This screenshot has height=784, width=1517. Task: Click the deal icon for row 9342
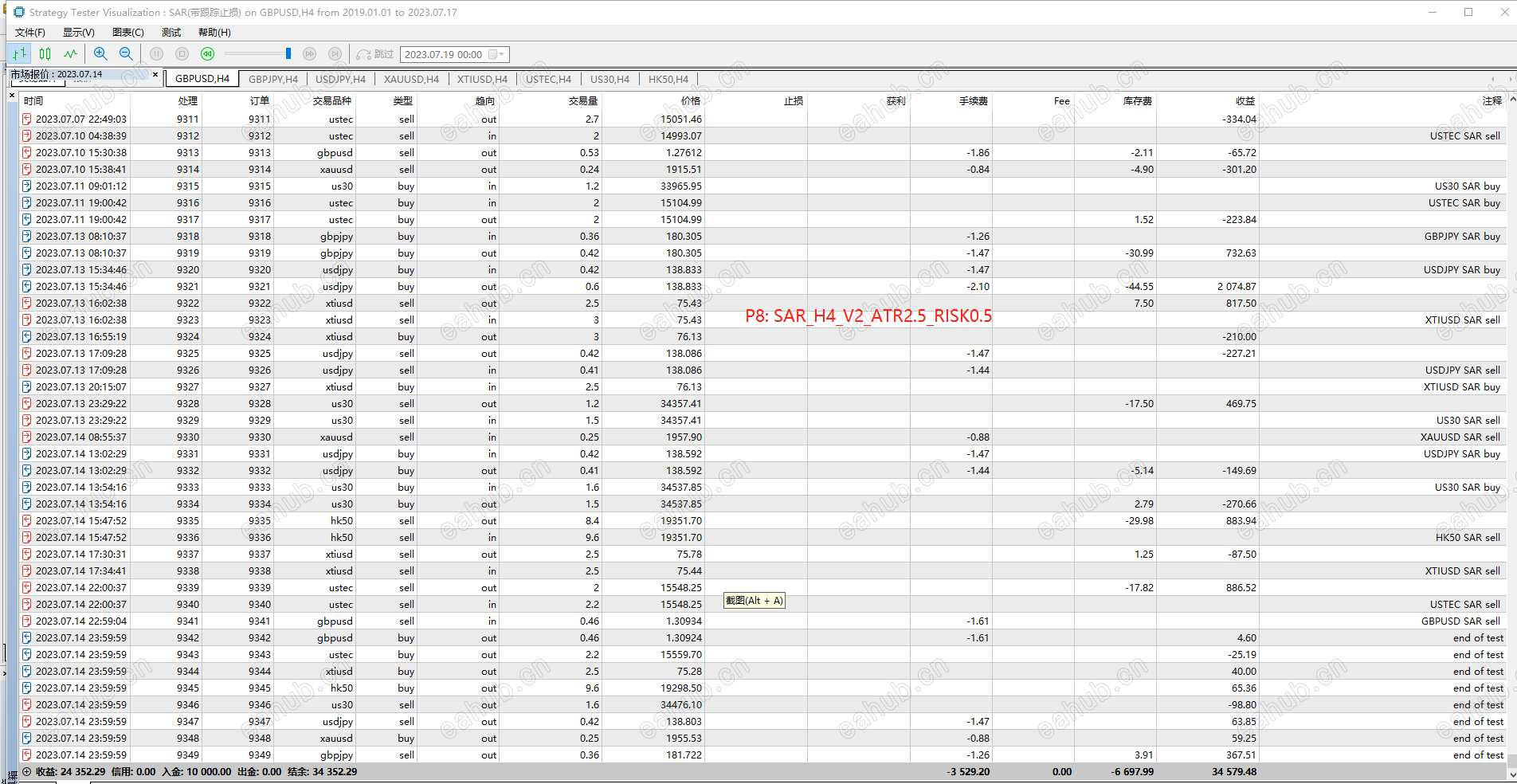point(27,638)
